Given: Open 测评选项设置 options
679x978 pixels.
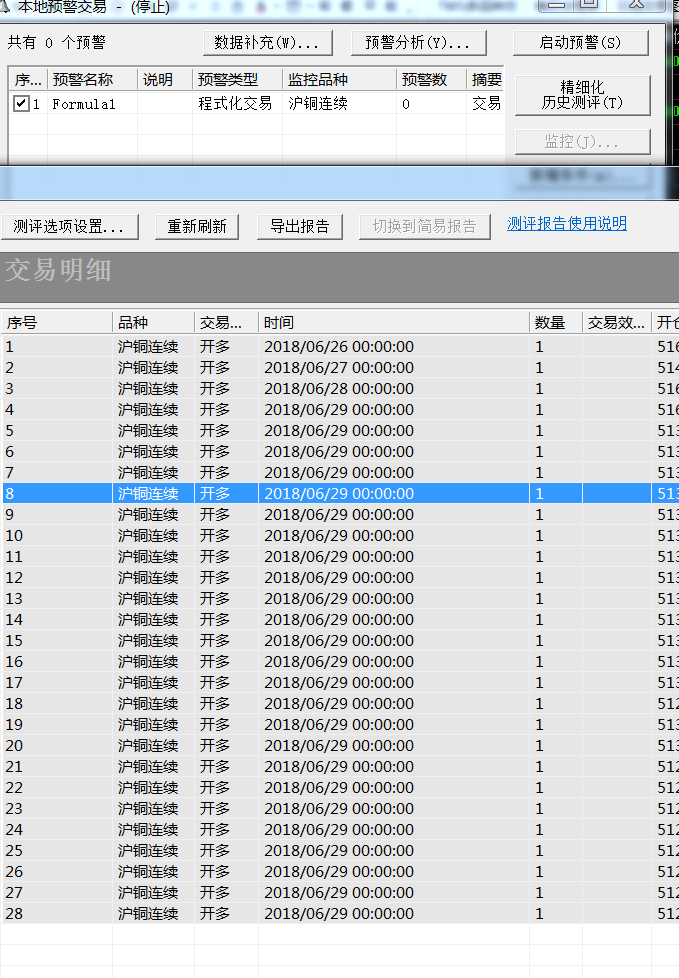Looking at the screenshot, I should [69, 226].
